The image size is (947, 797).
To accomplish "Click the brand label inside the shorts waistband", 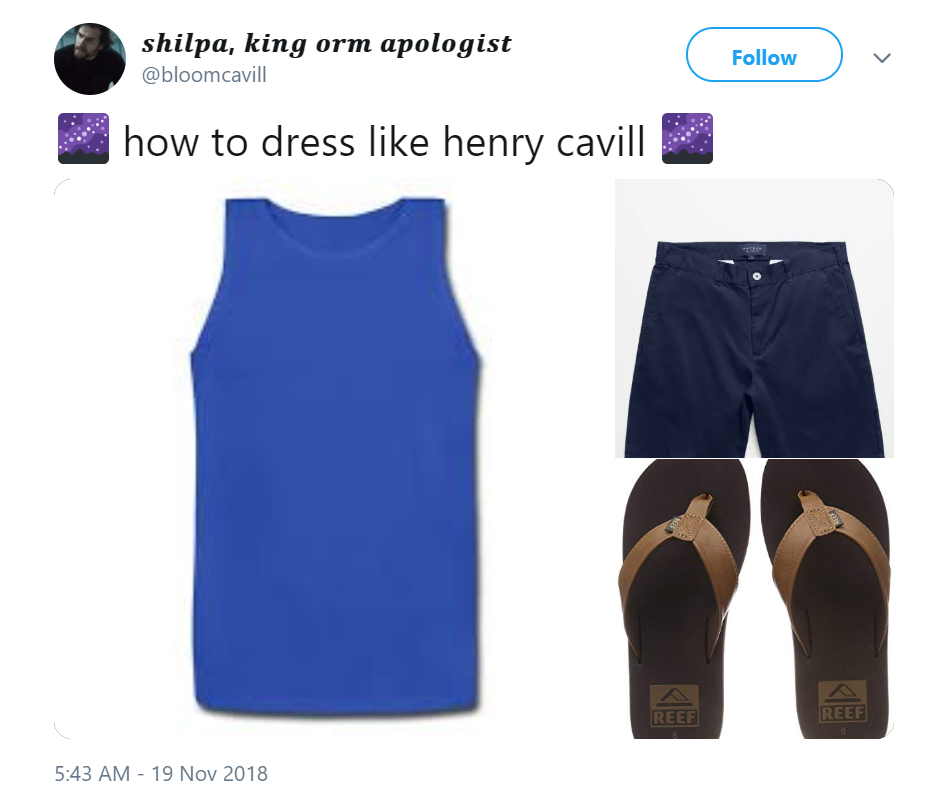I will pyautogui.click(x=751, y=250).
